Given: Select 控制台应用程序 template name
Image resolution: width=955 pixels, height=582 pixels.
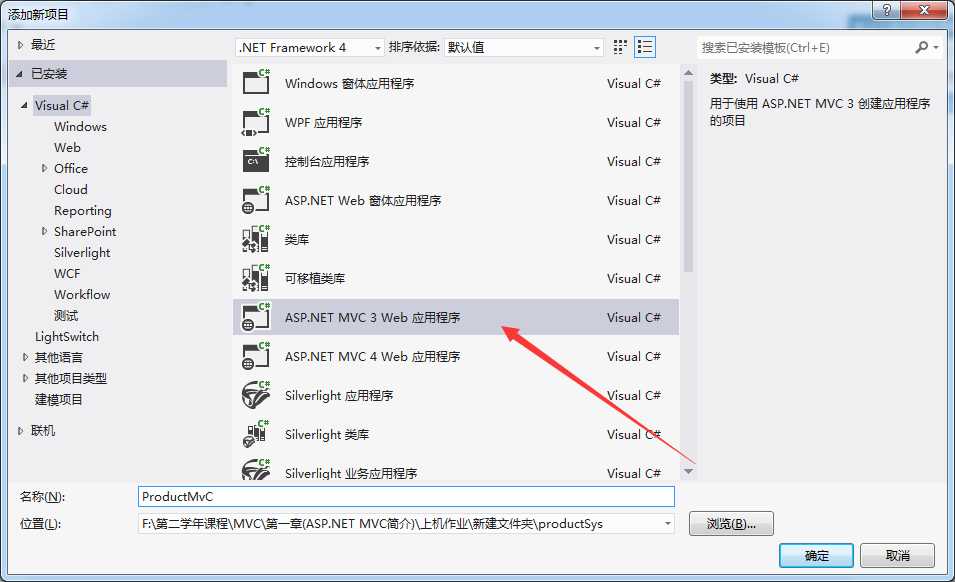Looking at the screenshot, I should pos(327,161).
